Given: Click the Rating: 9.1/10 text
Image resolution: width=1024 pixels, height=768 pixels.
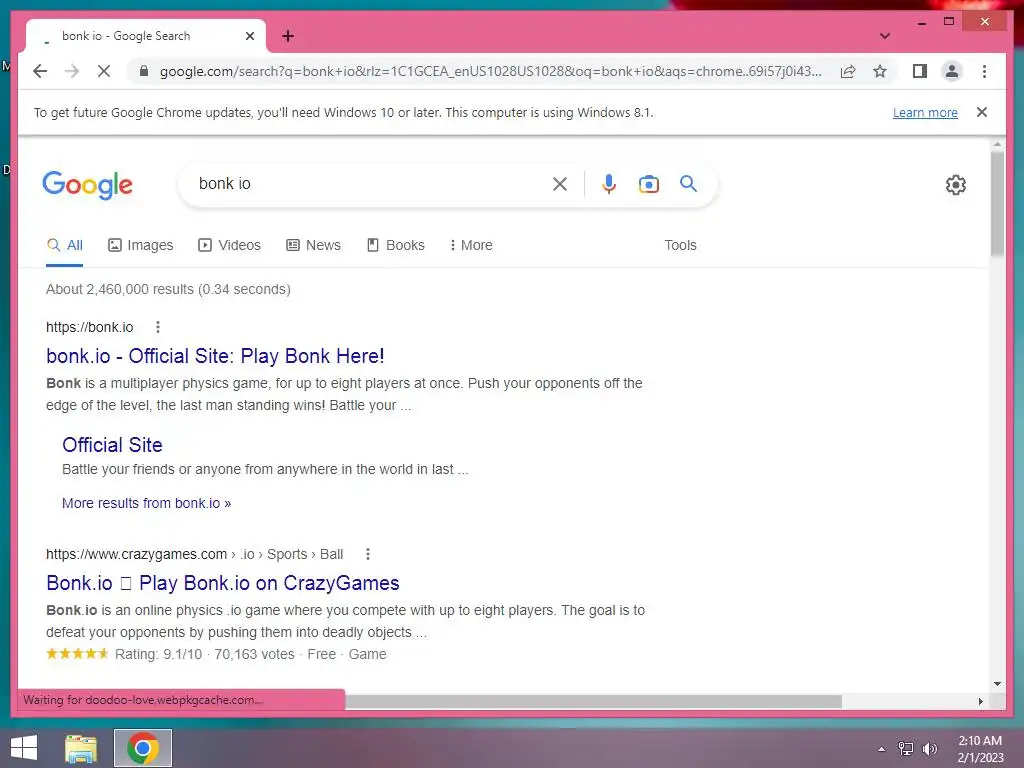Looking at the screenshot, I should tap(159, 654).
